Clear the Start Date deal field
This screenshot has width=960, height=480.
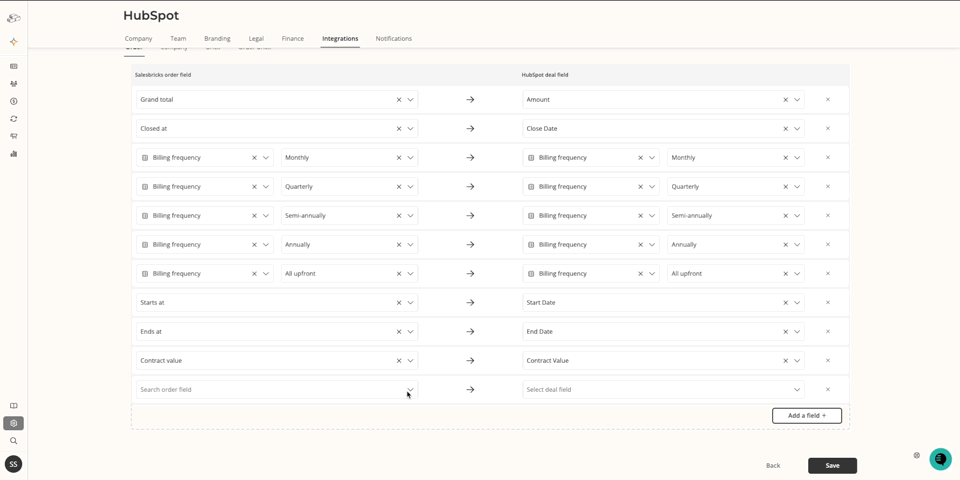point(786,302)
